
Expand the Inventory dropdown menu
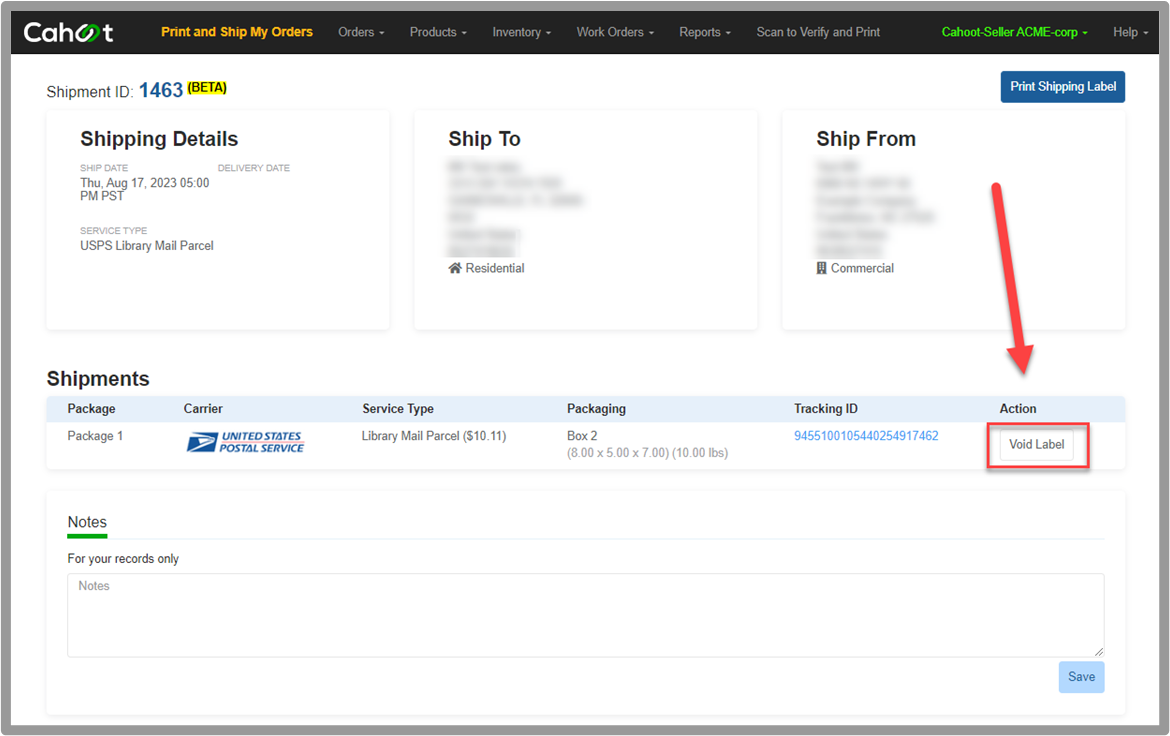tap(522, 32)
